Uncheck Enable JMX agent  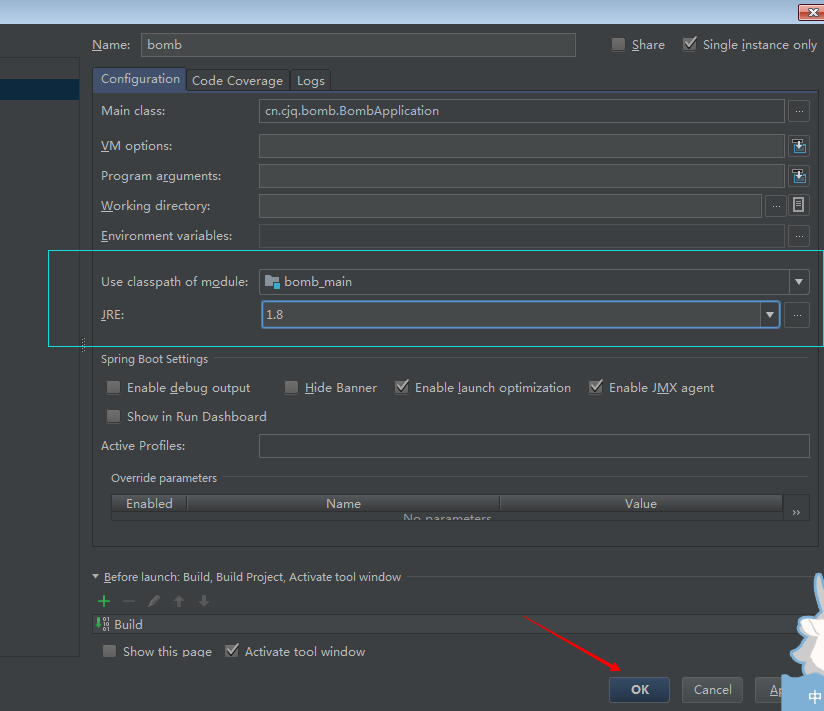pos(595,387)
